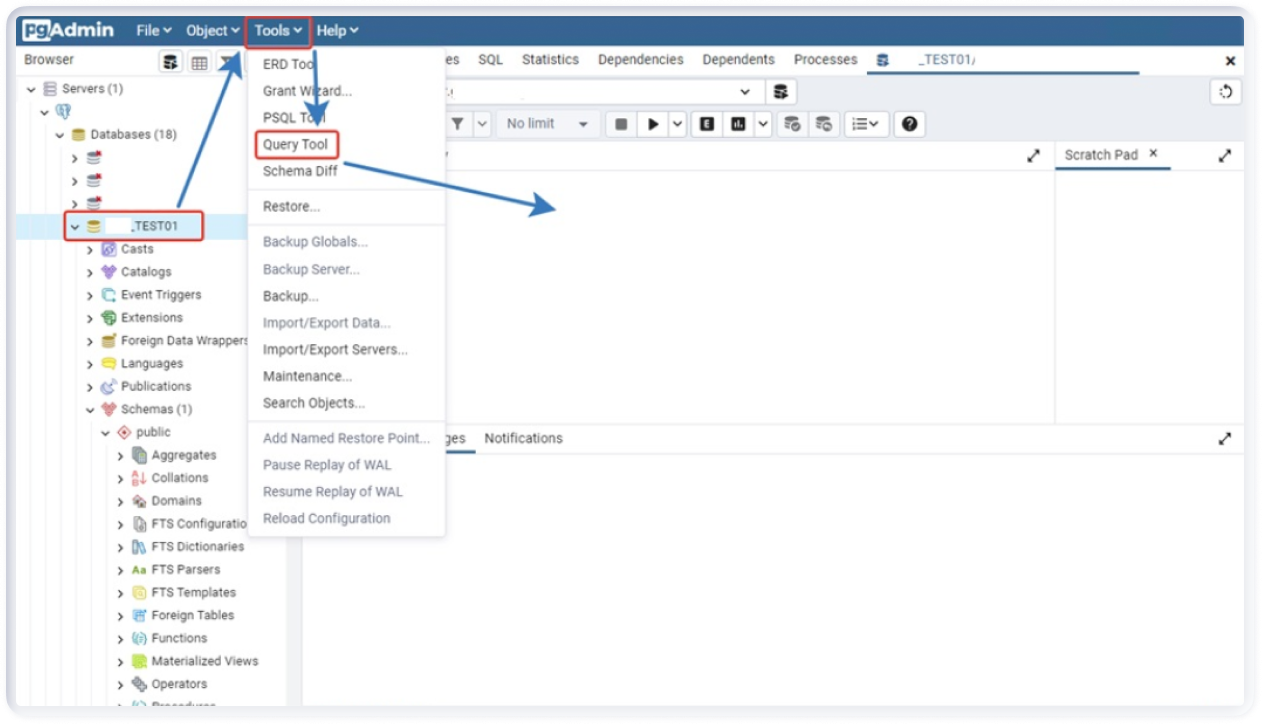Viewport: 1262px width, 724px height.
Task: Open the Macros list dropdown
Action: (865, 124)
